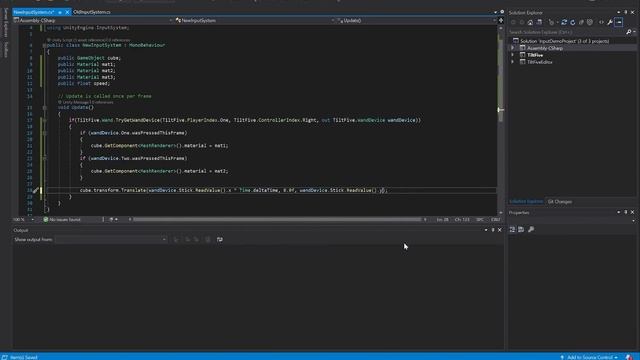Click Add to Source Control button
Image resolution: width=640 pixels, height=360 pixels.
(x=589, y=357)
